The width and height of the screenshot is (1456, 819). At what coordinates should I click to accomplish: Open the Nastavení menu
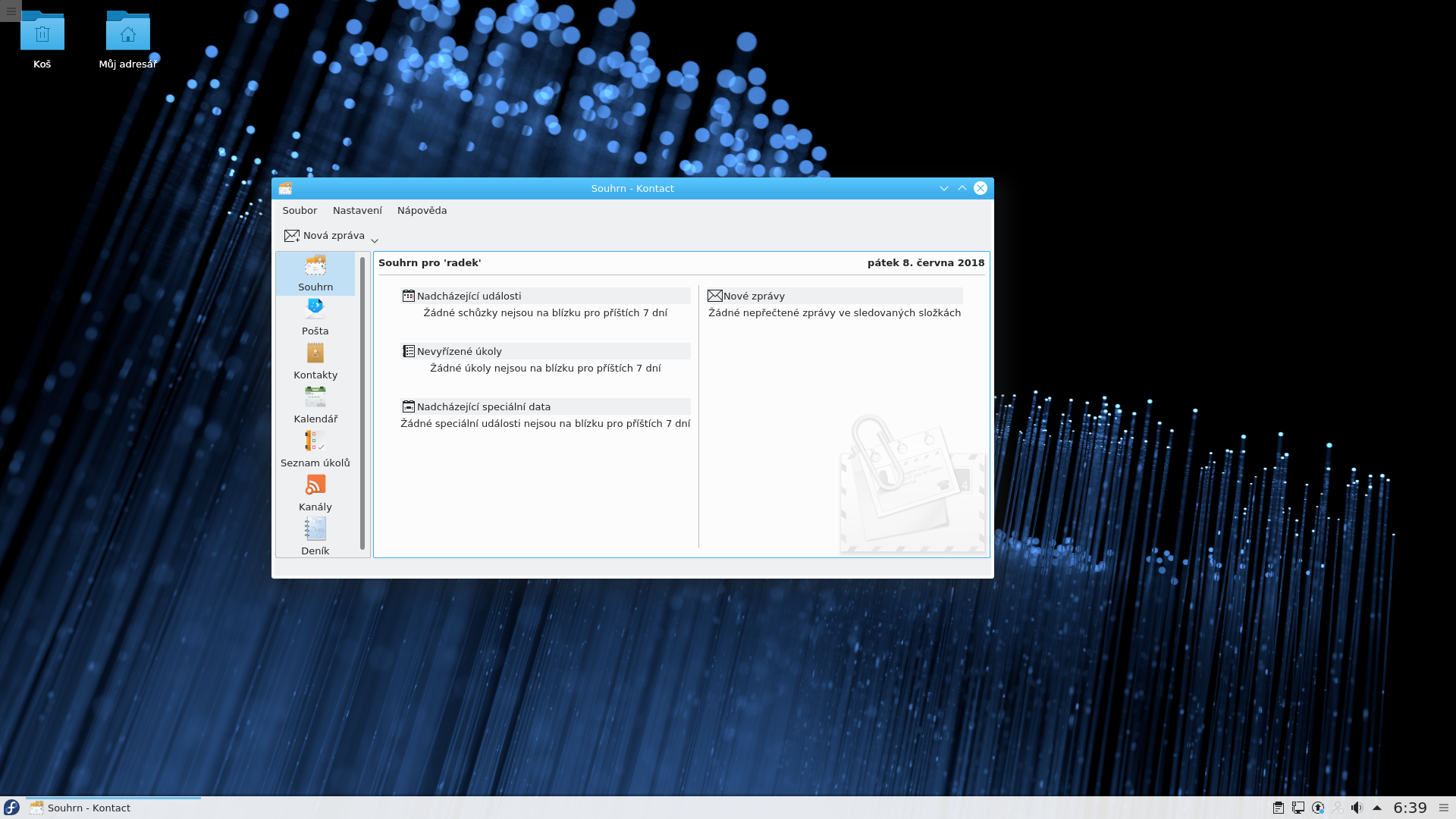point(357,211)
